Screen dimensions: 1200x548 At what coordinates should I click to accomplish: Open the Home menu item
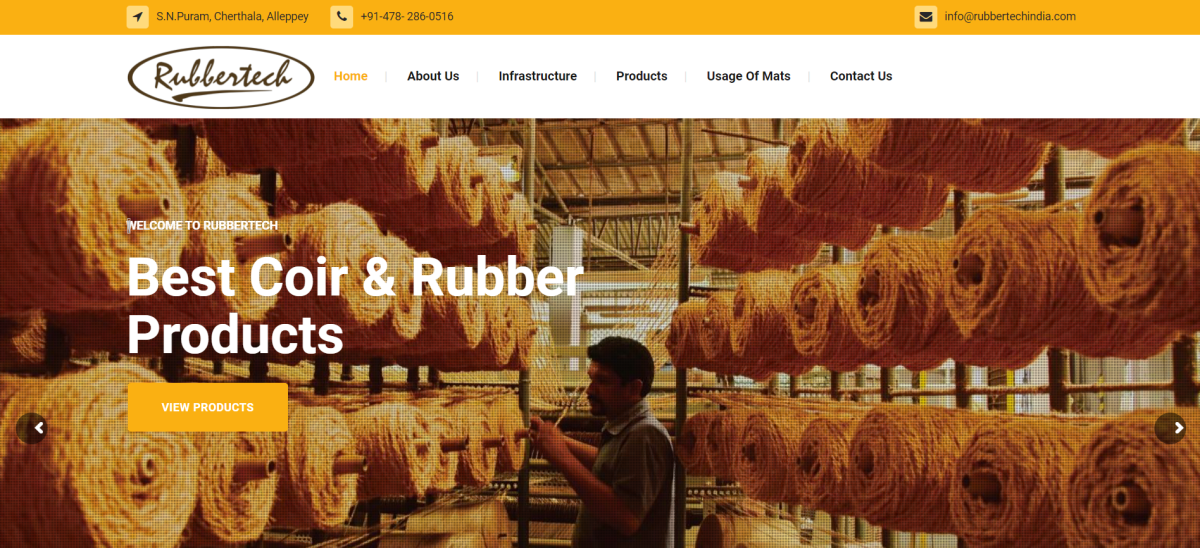tap(351, 76)
